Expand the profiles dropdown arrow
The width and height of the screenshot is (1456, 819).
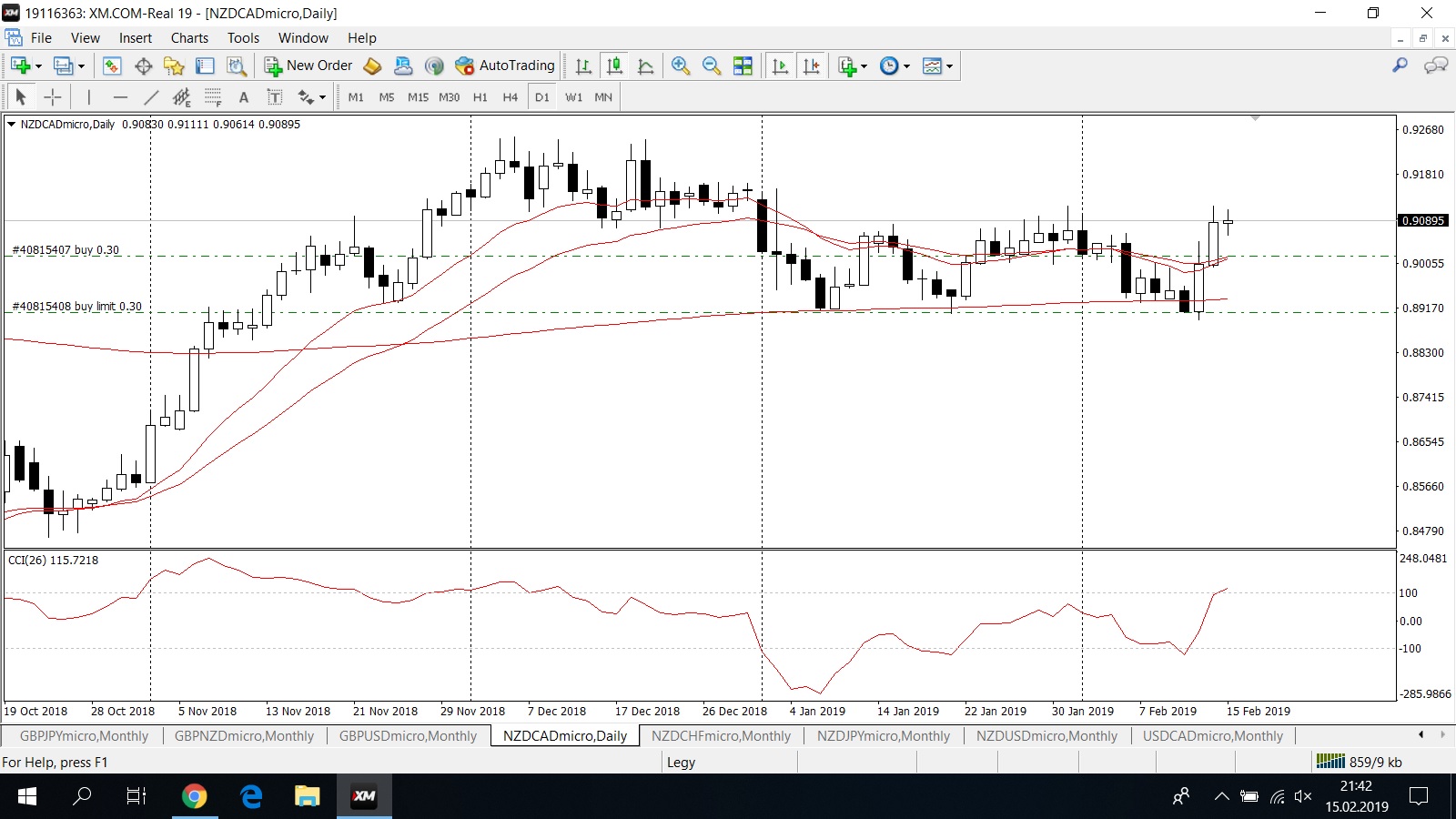click(81, 66)
